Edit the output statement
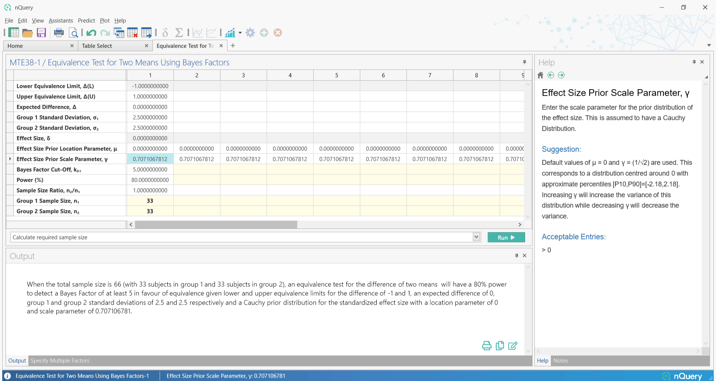The height and width of the screenshot is (381, 716). pyautogui.click(x=513, y=346)
